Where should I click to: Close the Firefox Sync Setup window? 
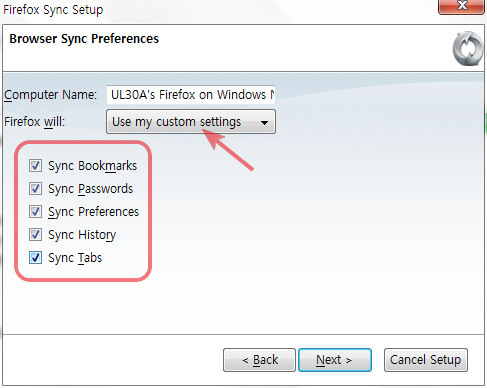click(x=461, y=7)
